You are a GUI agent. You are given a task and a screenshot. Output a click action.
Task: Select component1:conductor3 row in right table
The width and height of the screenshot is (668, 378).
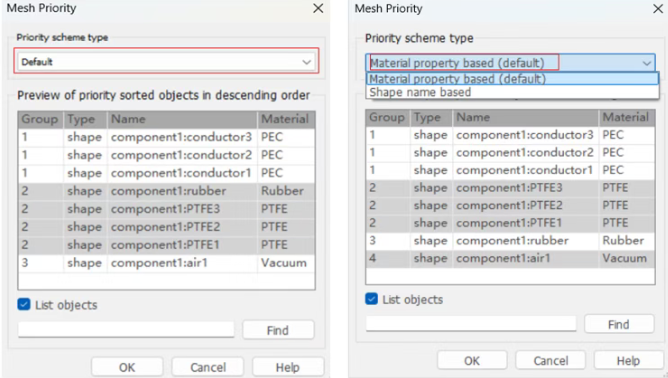coord(510,135)
